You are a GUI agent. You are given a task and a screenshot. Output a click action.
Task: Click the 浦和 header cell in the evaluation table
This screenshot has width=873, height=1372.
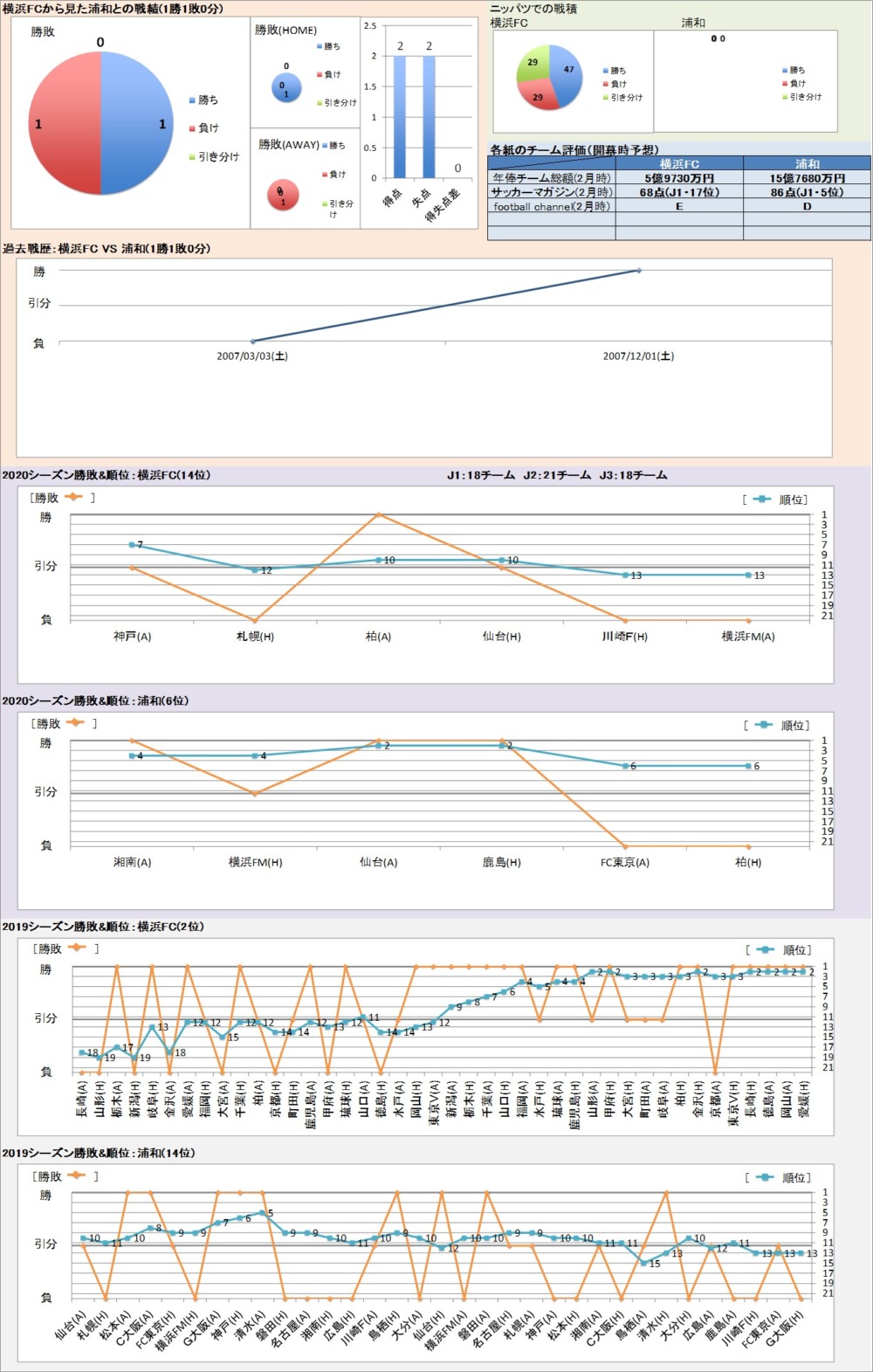pos(807,163)
